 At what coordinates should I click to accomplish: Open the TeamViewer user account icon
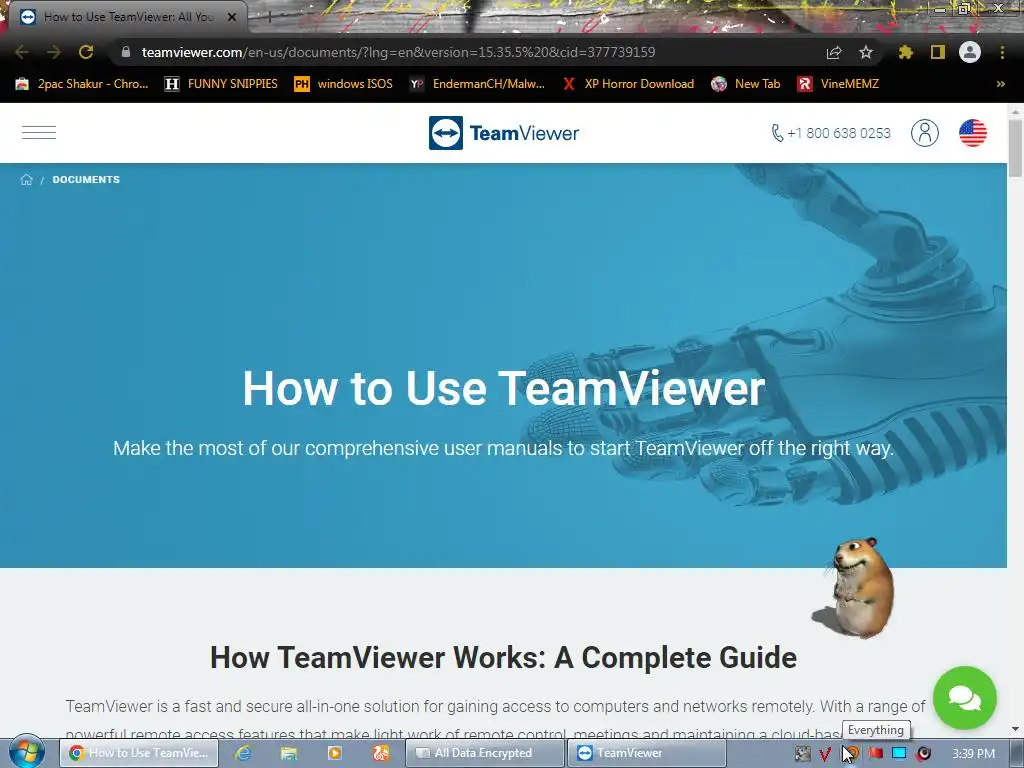925,133
